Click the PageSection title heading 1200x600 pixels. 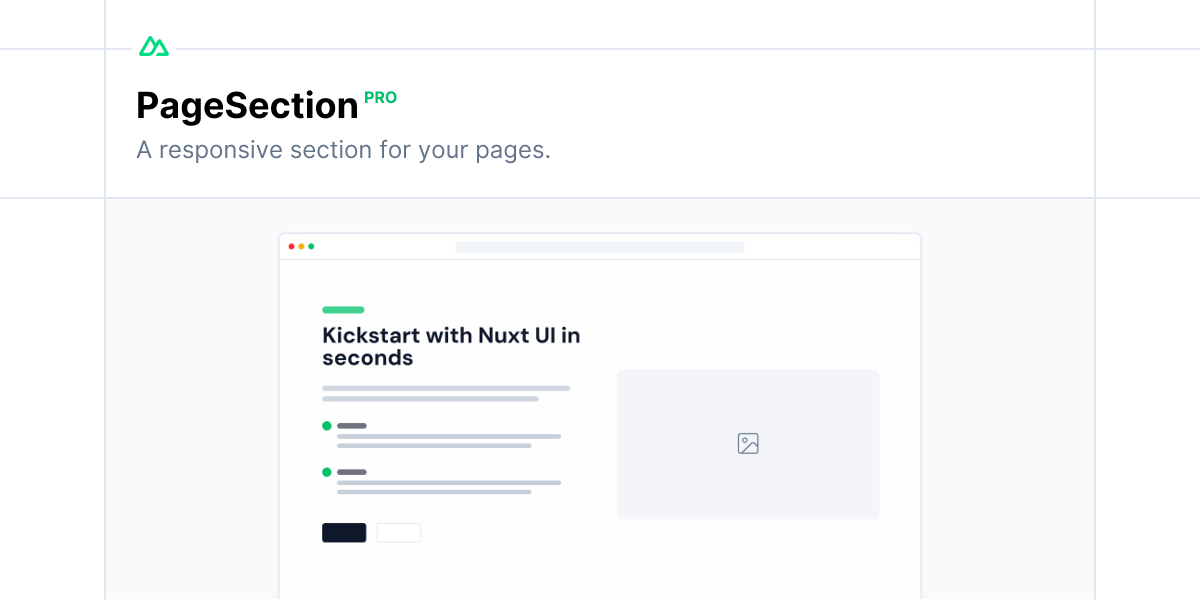coord(247,106)
